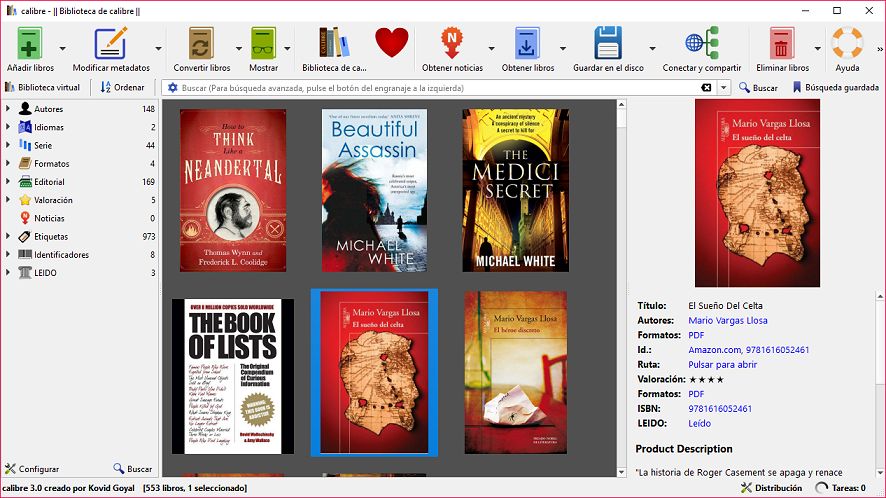Expand the Editorial tree node
This screenshot has height=498, width=886.
click(8, 181)
